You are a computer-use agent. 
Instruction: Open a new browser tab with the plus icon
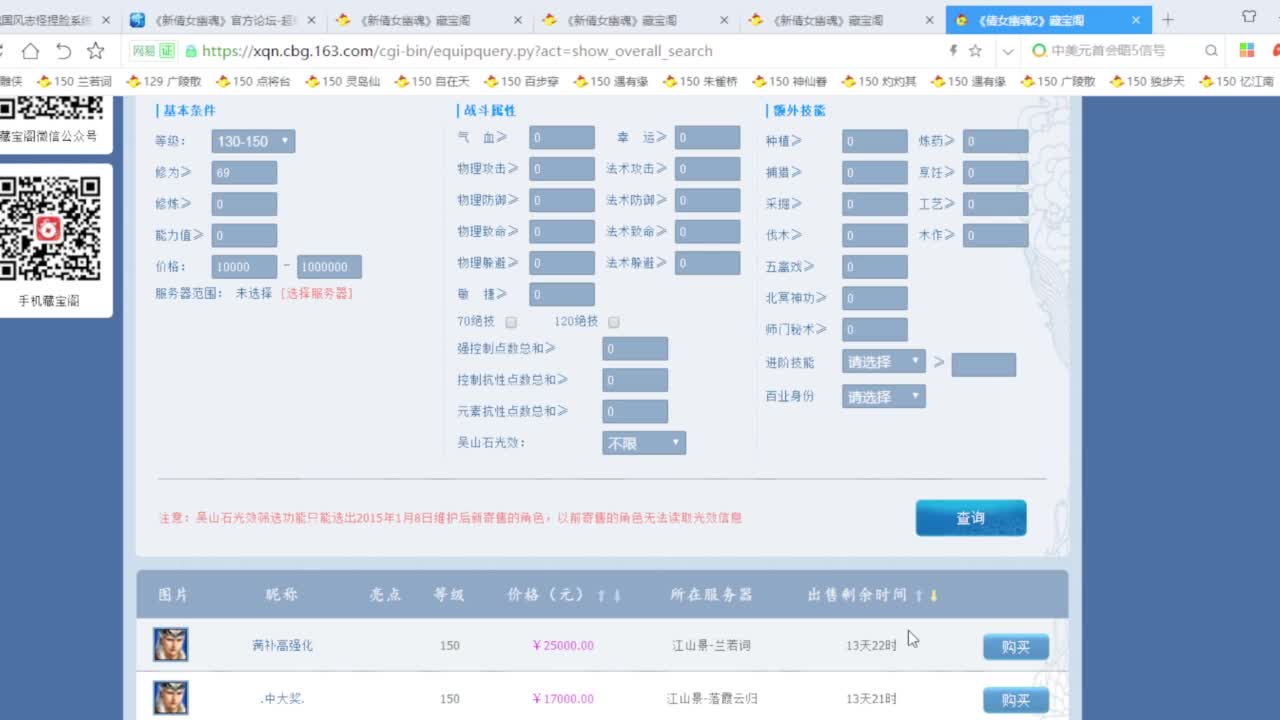coord(1168,18)
